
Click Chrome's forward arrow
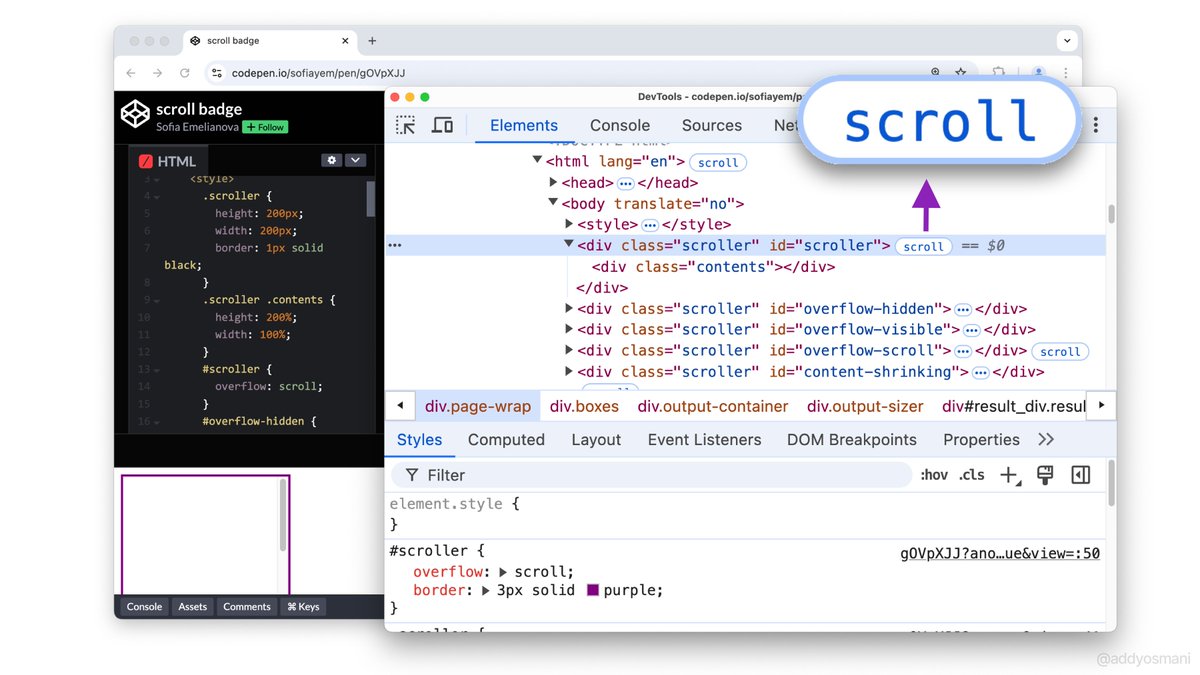pyautogui.click(x=158, y=73)
